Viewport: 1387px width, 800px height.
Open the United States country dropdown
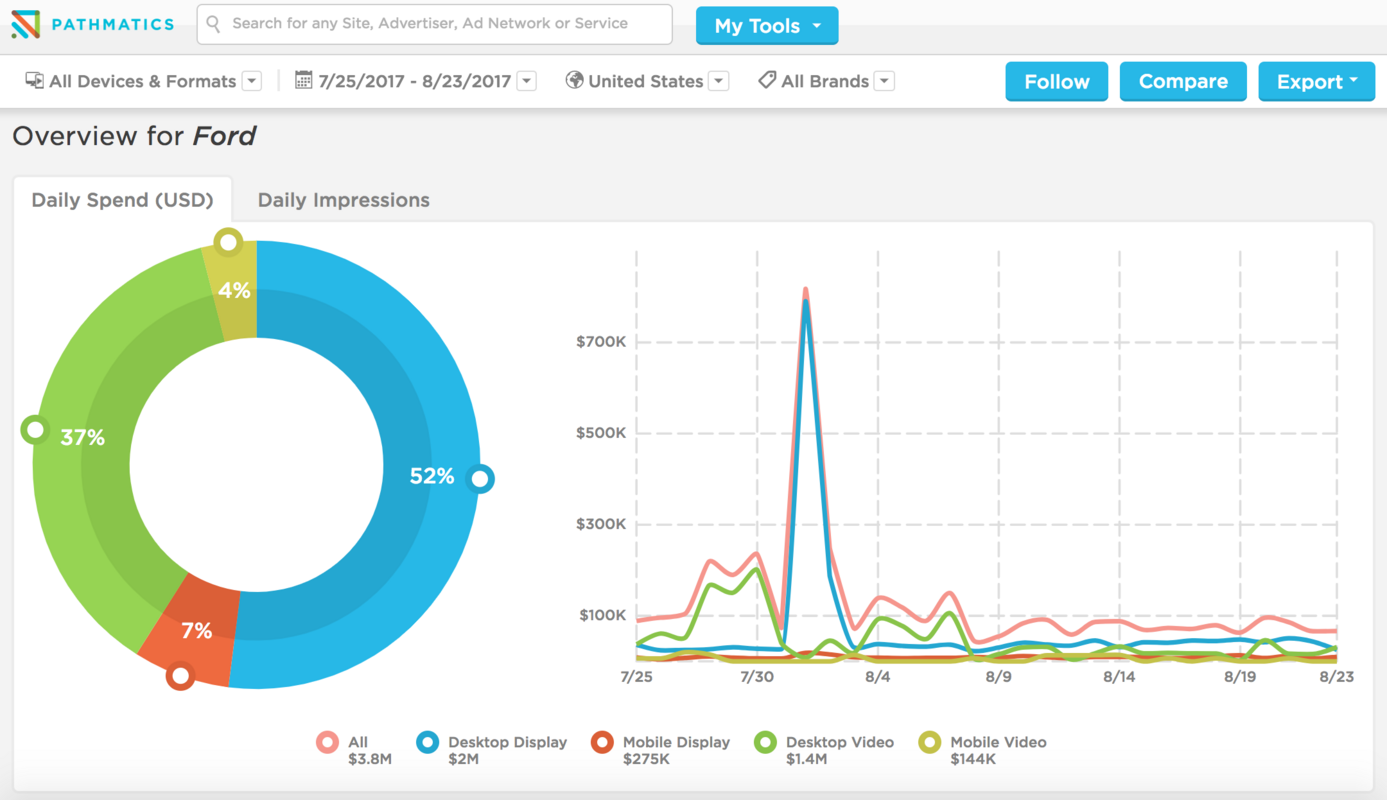pyautogui.click(x=718, y=81)
